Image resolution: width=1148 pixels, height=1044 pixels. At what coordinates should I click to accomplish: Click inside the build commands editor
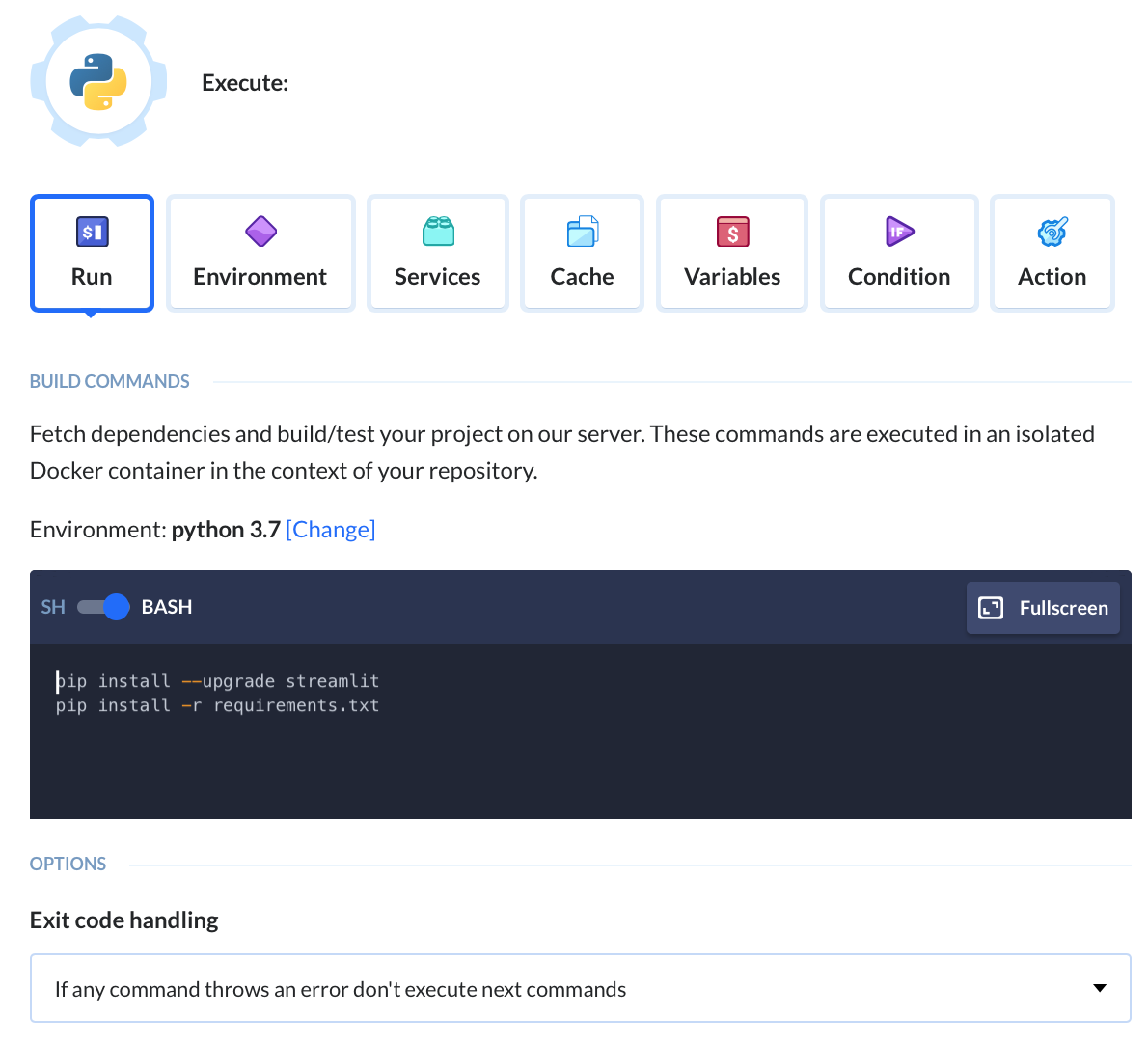pyautogui.click(x=581, y=730)
